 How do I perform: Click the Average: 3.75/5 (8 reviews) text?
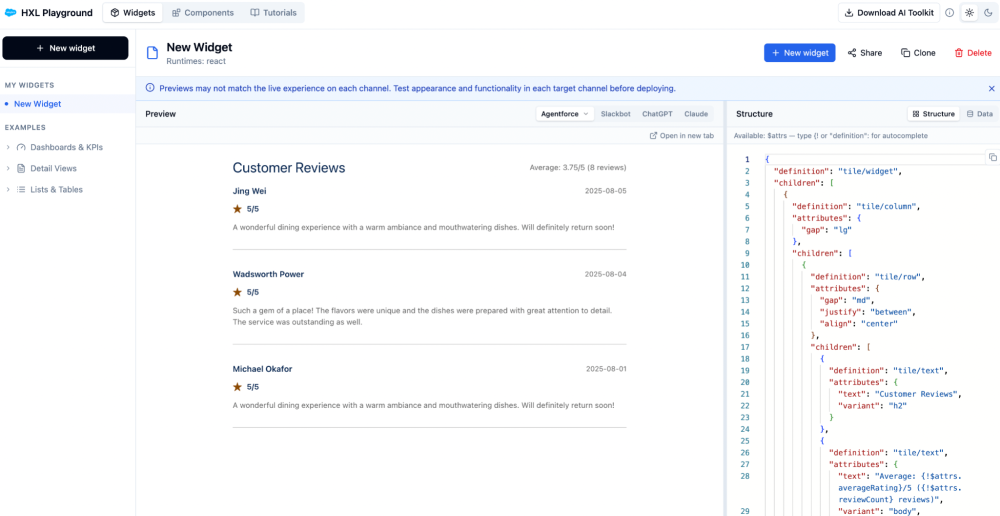click(578, 168)
